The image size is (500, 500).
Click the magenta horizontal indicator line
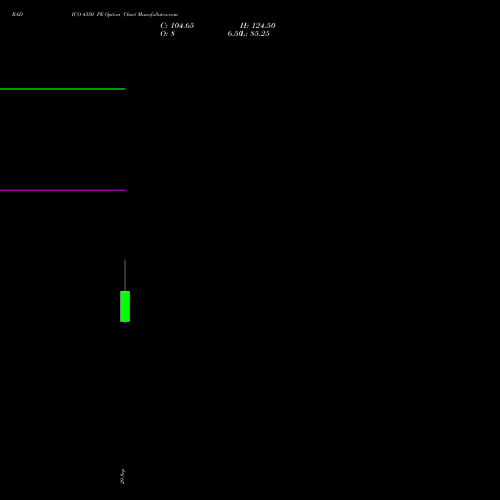pyautogui.click(x=62, y=190)
